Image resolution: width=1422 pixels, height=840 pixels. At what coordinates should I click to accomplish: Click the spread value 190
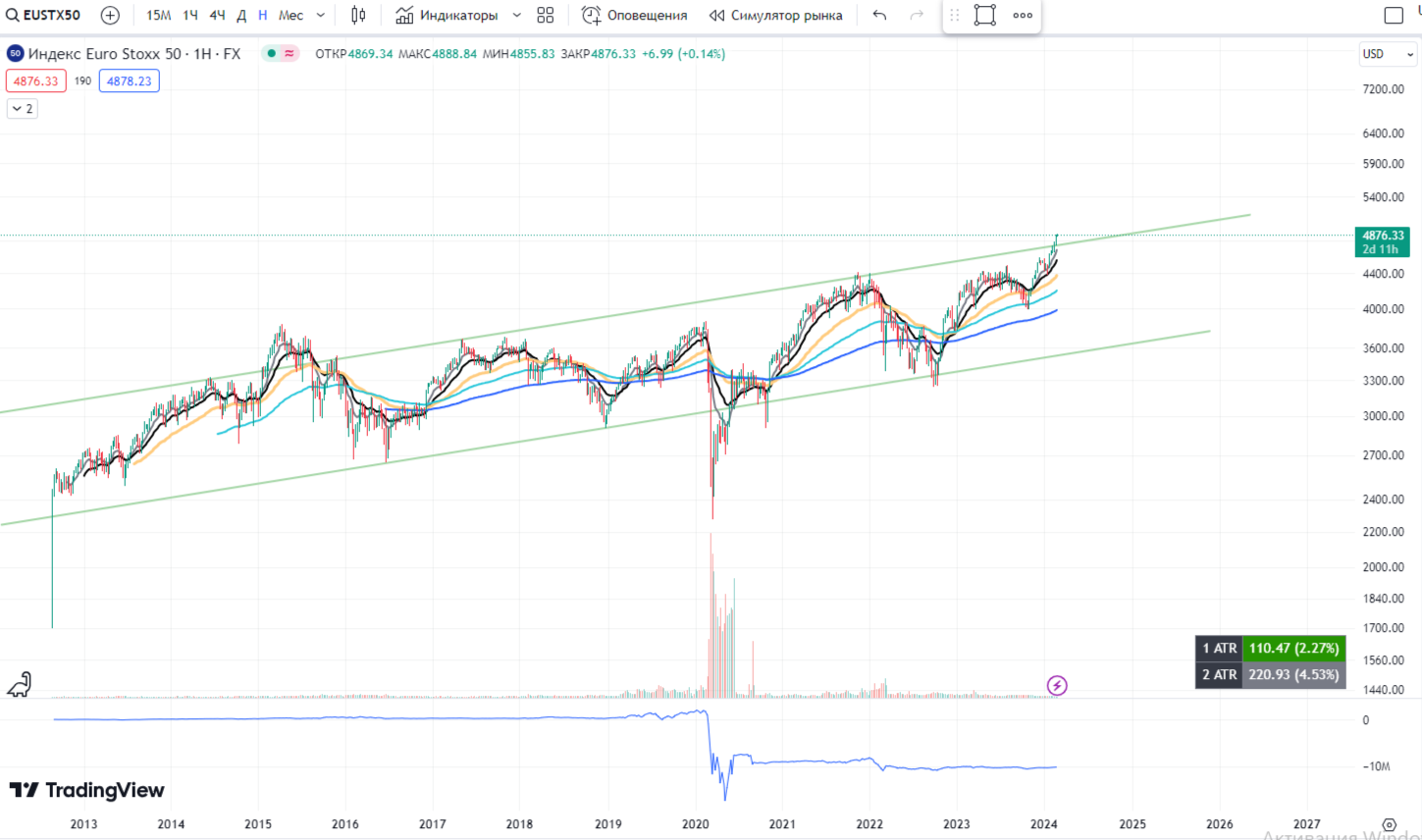tap(82, 80)
